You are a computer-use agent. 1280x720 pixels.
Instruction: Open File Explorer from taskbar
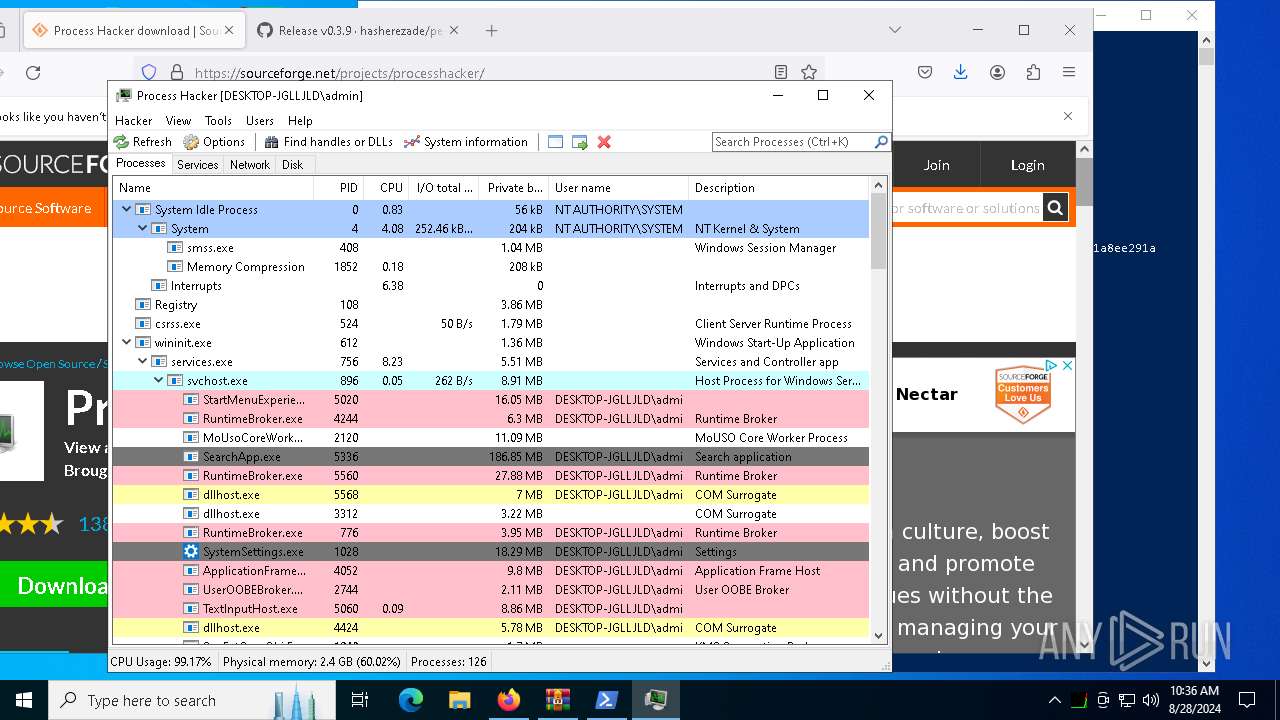460,700
